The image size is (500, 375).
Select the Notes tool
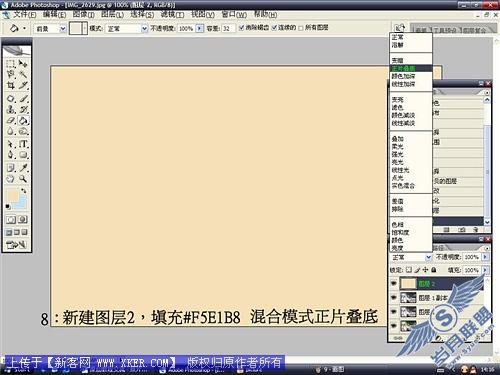click(x=11, y=168)
